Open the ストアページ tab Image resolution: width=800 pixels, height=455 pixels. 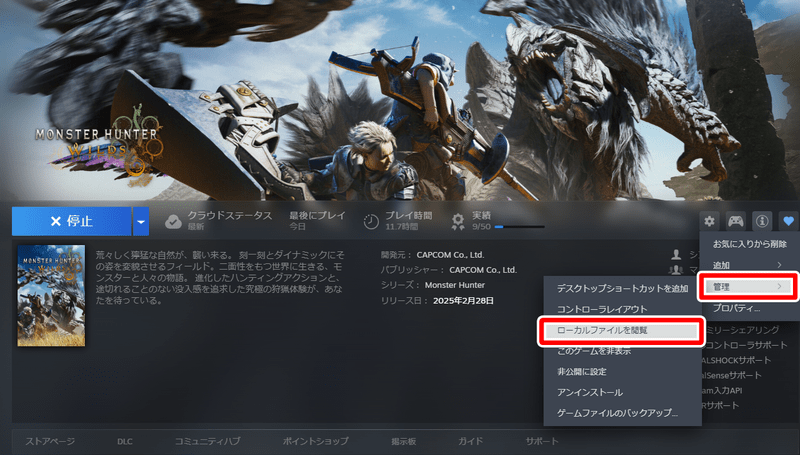click(x=50, y=441)
